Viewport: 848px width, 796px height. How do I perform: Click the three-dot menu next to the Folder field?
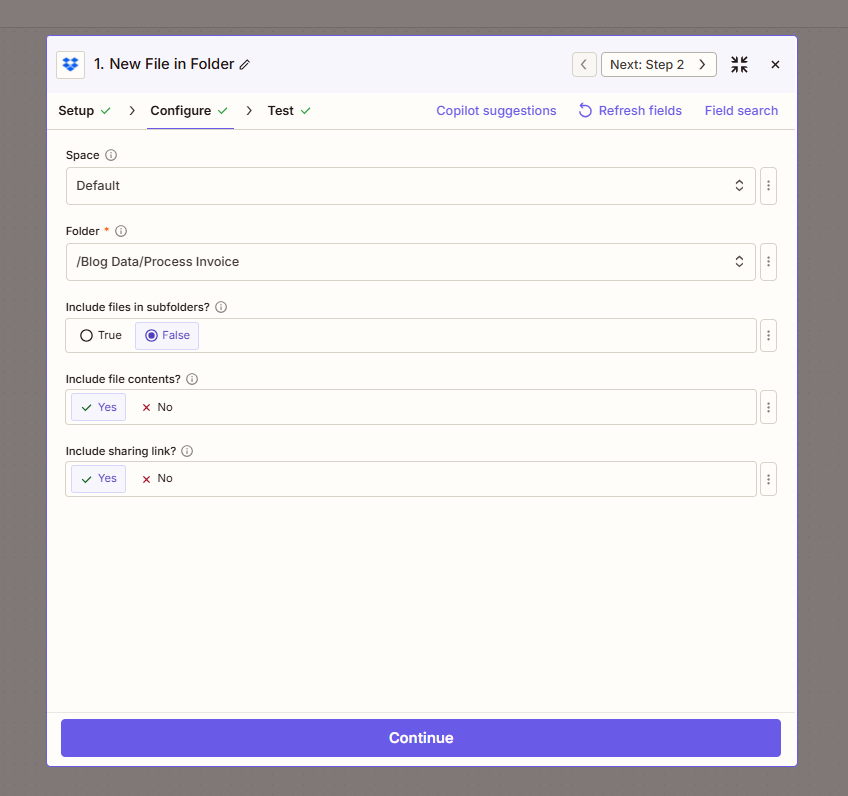click(x=768, y=262)
